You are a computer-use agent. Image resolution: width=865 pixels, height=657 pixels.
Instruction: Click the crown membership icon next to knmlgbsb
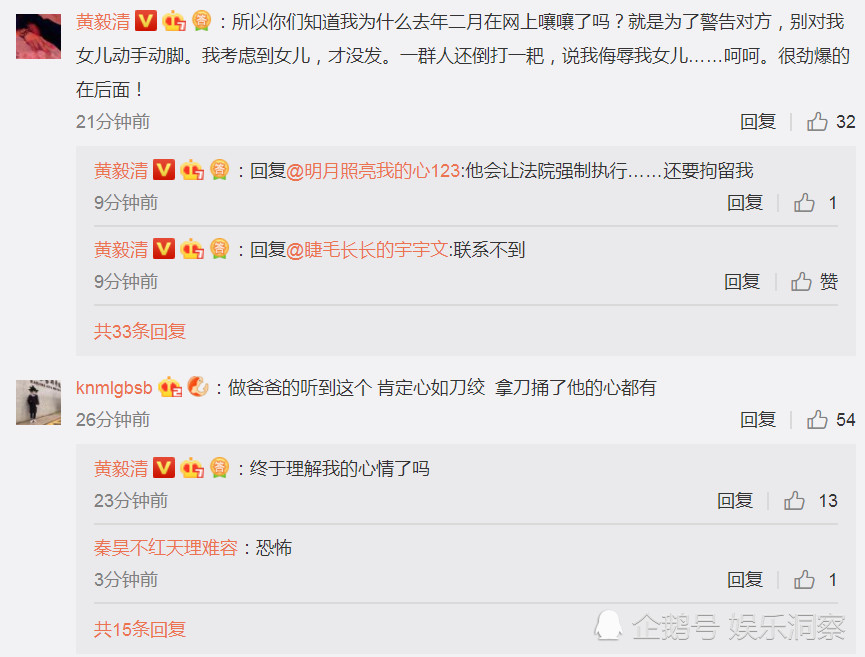click(x=170, y=387)
